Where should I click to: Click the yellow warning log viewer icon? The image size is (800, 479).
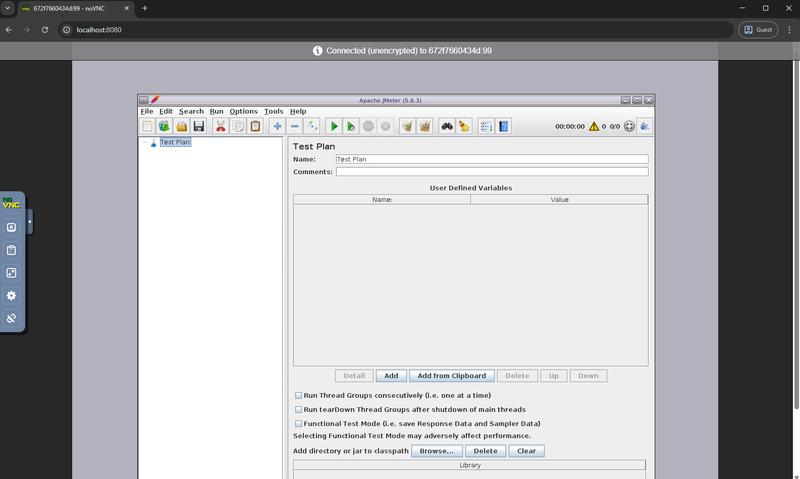click(594, 127)
